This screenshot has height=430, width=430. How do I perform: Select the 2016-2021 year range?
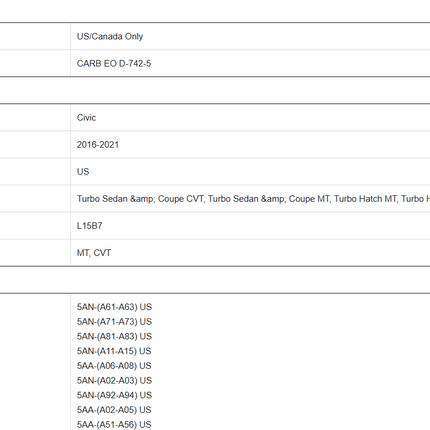[x=98, y=145]
